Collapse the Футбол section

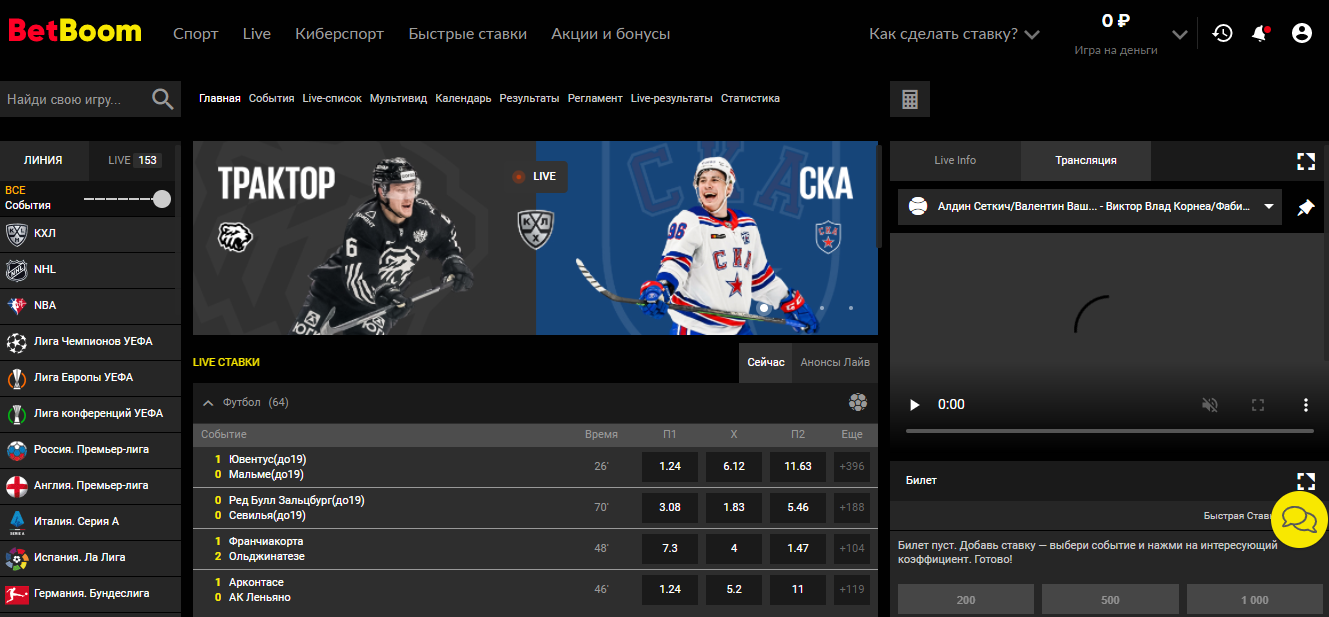[x=208, y=403]
